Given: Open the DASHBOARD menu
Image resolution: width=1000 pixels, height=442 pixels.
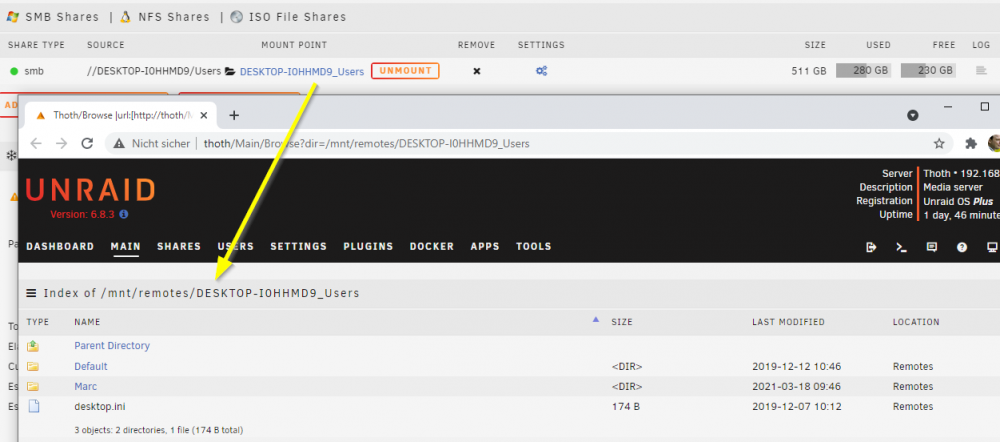Looking at the screenshot, I should coord(60,246).
